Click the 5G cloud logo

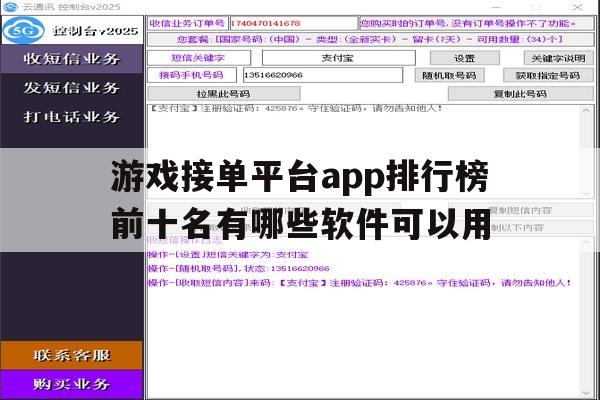pyautogui.click(x=23, y=30)
